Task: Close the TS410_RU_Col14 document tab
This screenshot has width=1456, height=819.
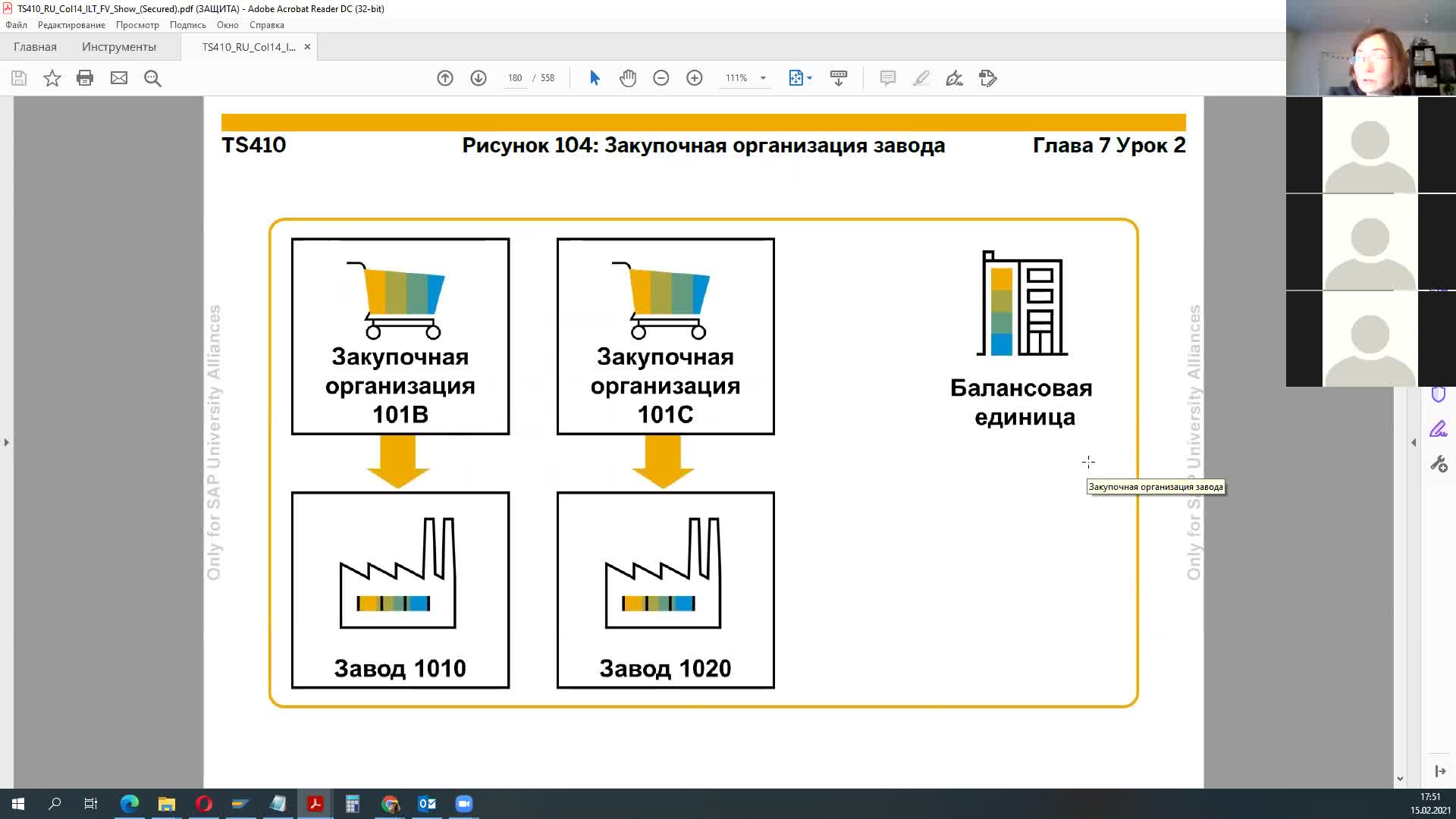Action: [307, 47]
